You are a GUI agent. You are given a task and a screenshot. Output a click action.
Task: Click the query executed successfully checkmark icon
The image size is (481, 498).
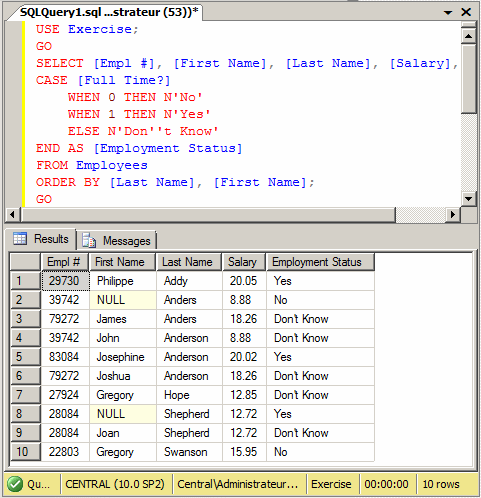pos(15,484)
